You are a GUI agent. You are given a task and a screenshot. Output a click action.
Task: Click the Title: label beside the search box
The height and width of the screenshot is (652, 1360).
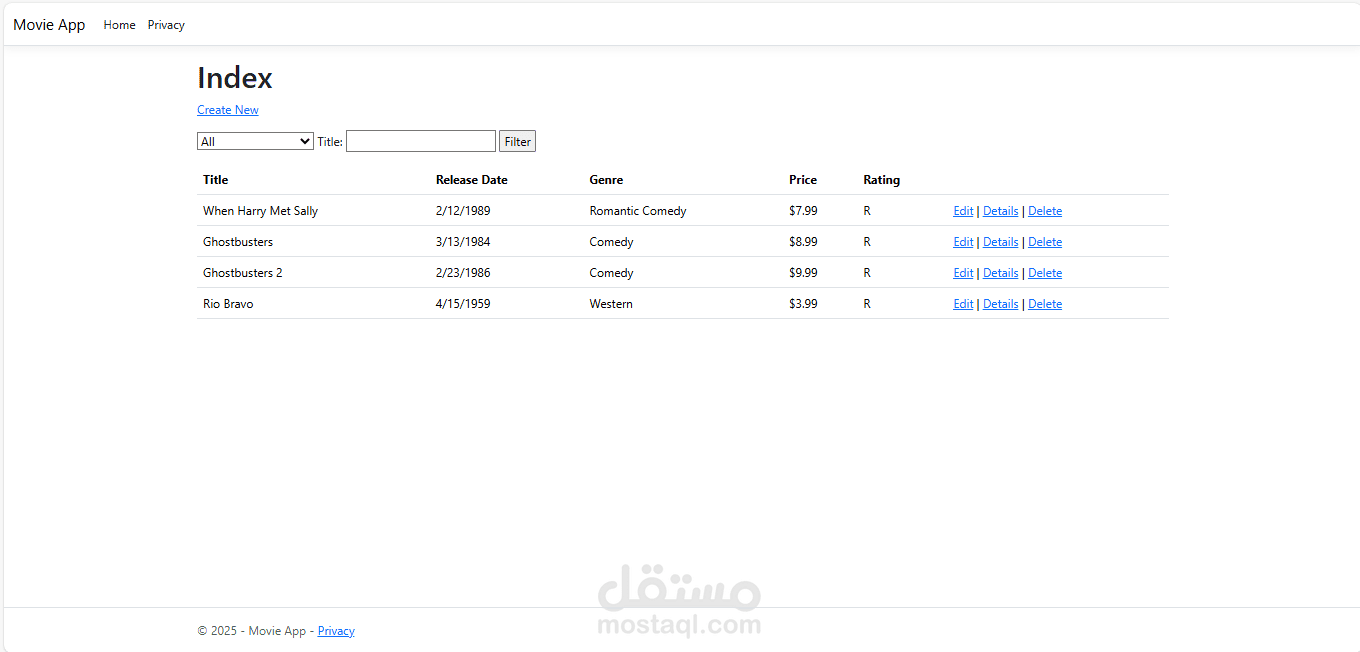click(330, 142)
